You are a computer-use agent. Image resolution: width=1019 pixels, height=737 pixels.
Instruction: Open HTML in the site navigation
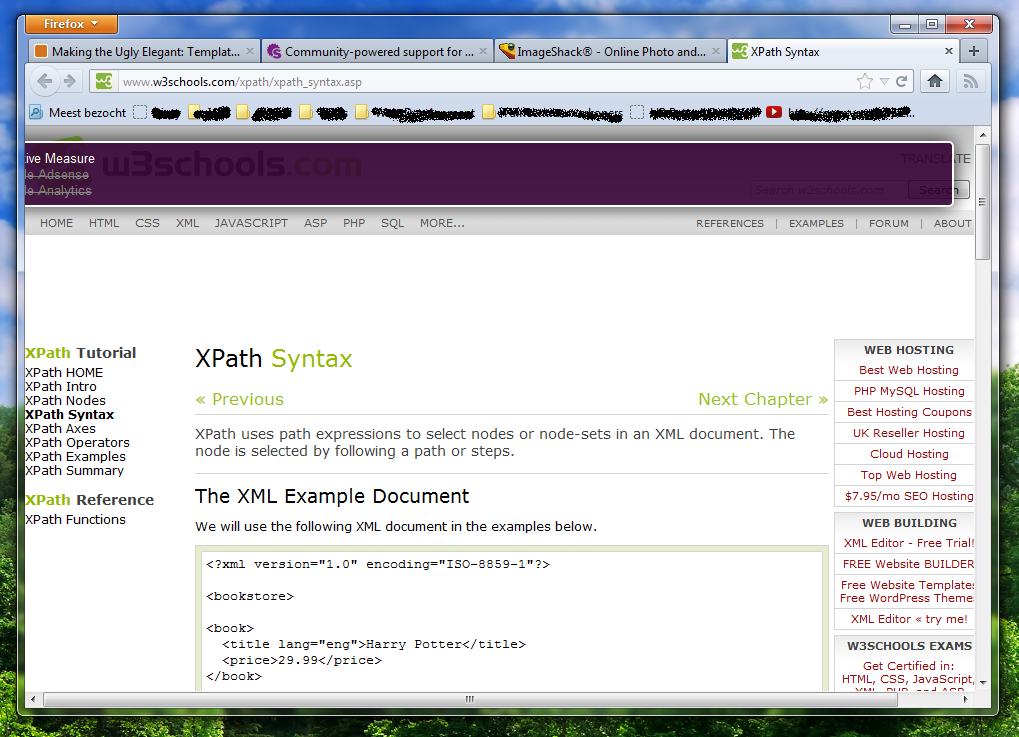(x=104, y=223)
